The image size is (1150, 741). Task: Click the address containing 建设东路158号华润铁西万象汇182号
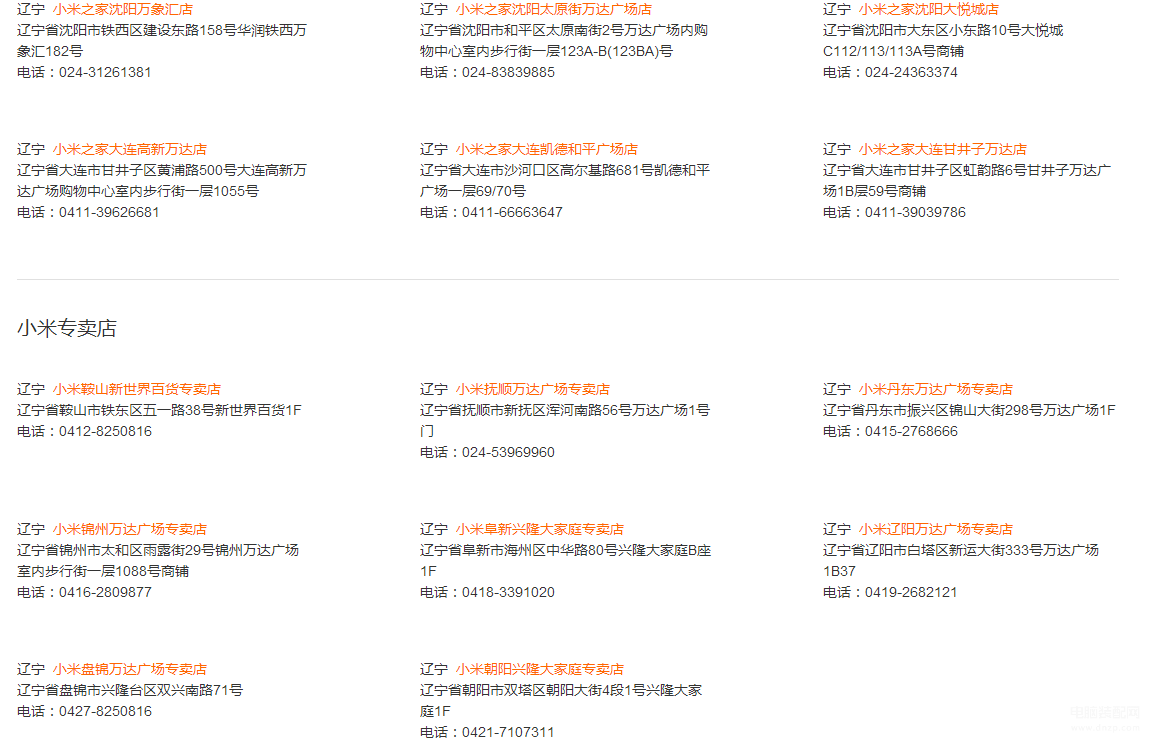162,41
